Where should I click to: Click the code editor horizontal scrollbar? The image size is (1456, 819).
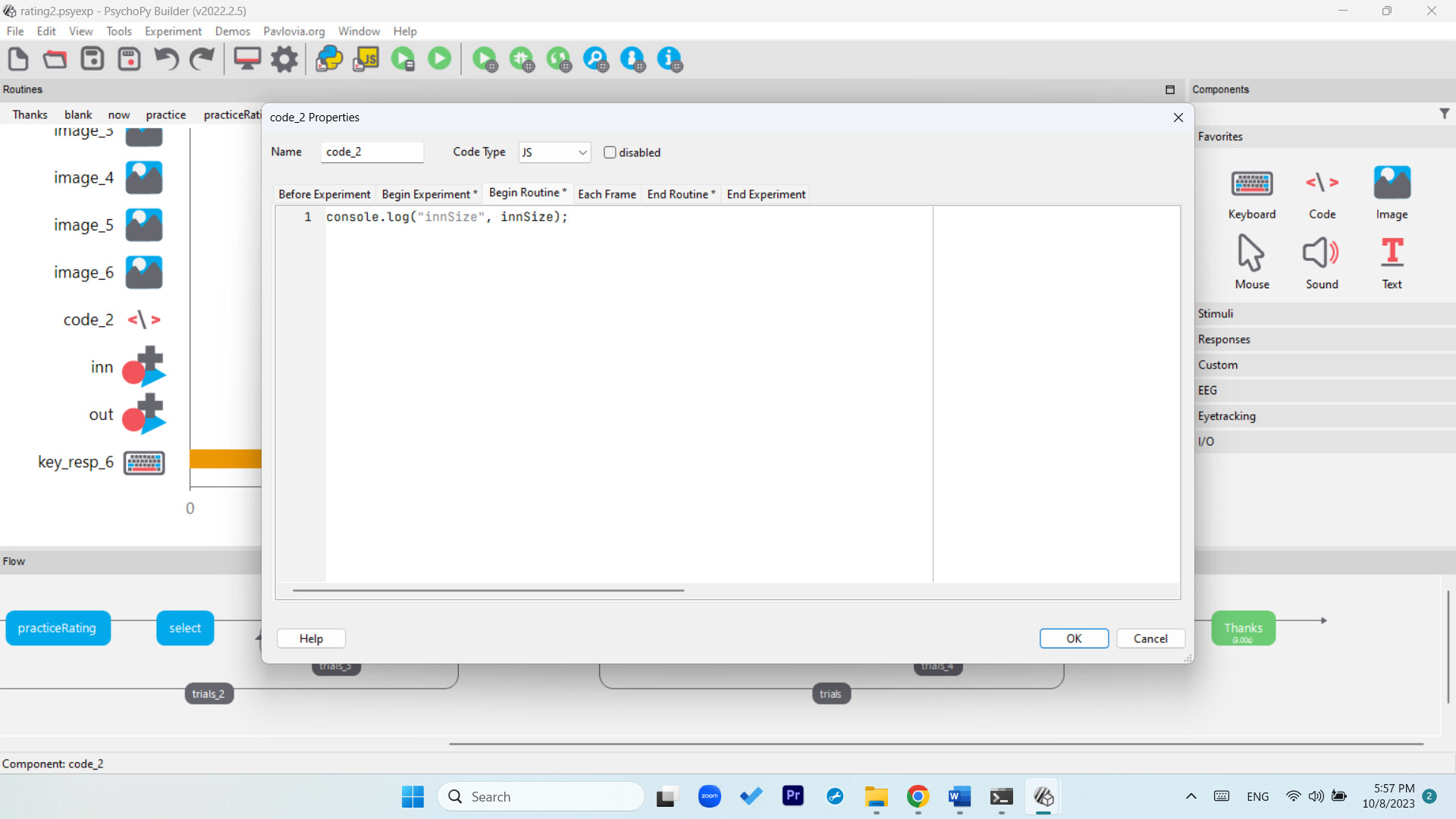[488, 590]
